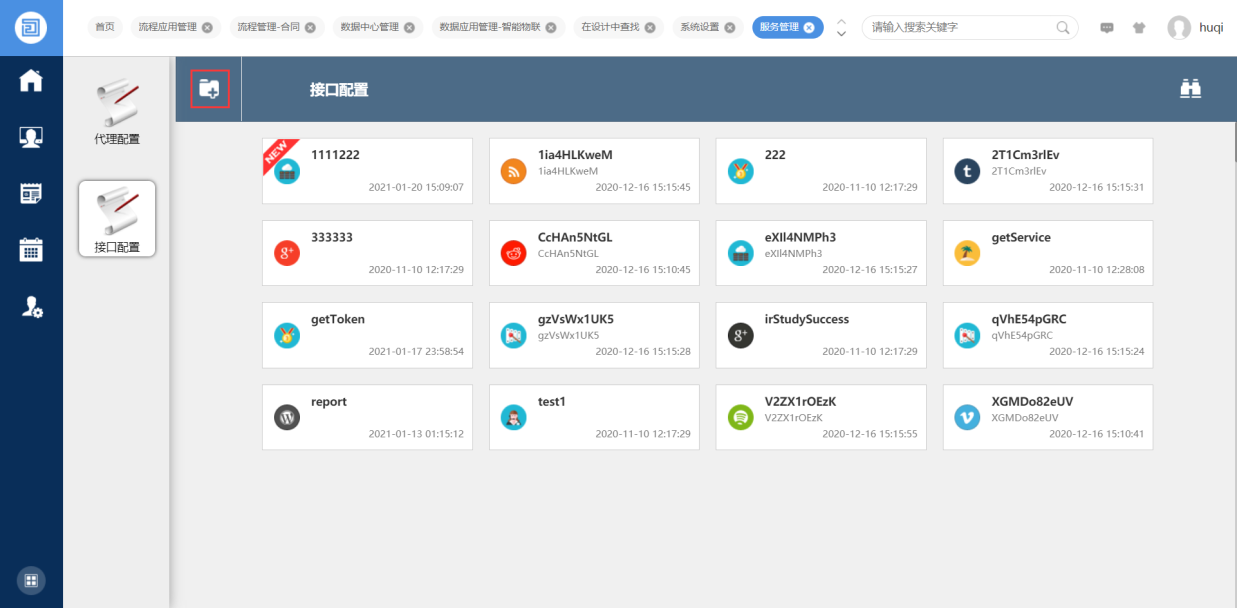
Task: Click timestamp 2021-01-13 01:15:12
Action: click(x=416, y=434)
